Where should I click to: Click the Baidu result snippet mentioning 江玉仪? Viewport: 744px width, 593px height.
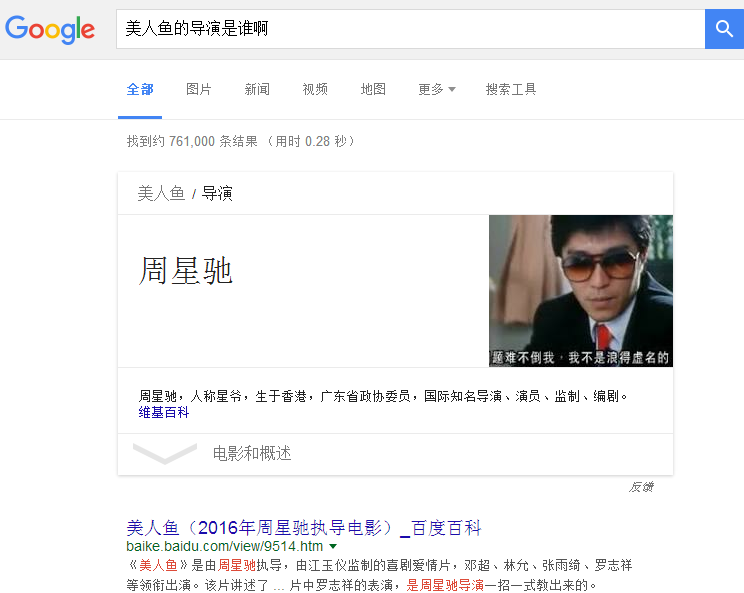pyautogui.click(x=379, y=575)
